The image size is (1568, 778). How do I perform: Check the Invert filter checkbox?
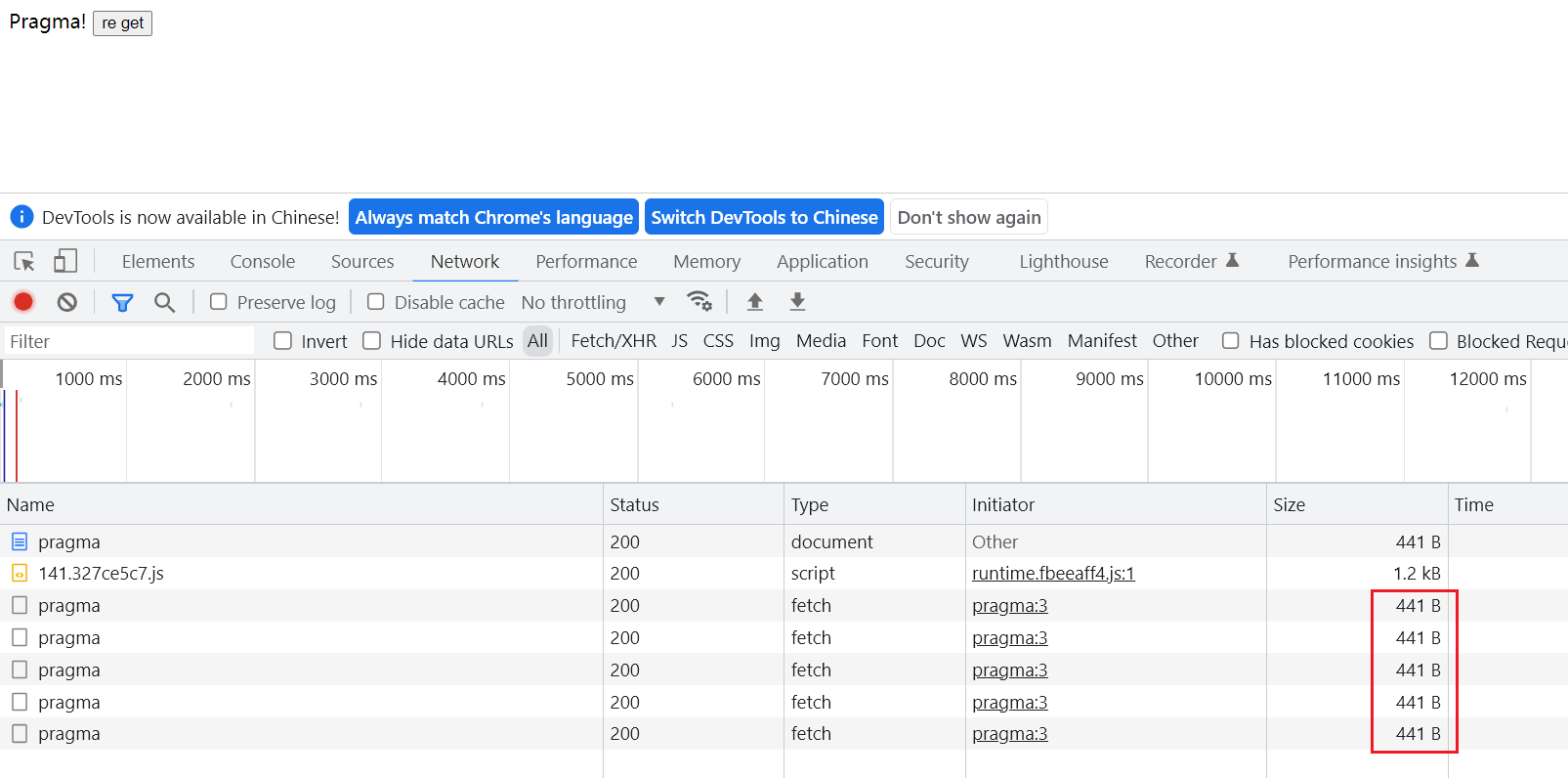click(283, 341)
